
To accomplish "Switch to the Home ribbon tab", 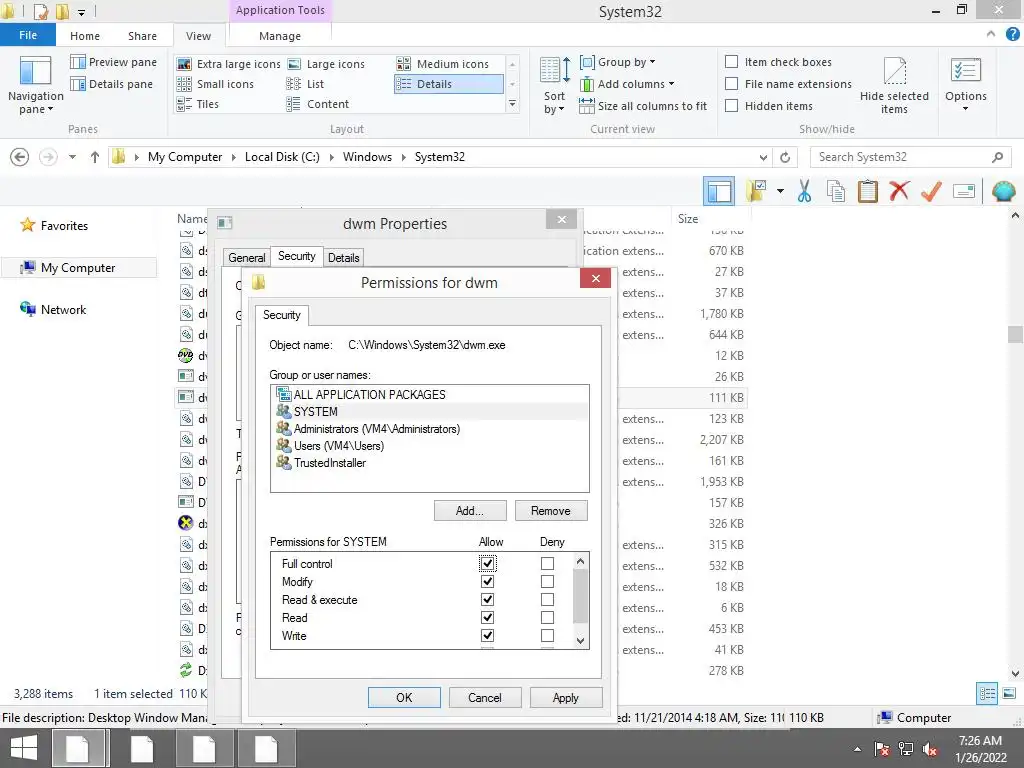I will (x=85, y=36).
